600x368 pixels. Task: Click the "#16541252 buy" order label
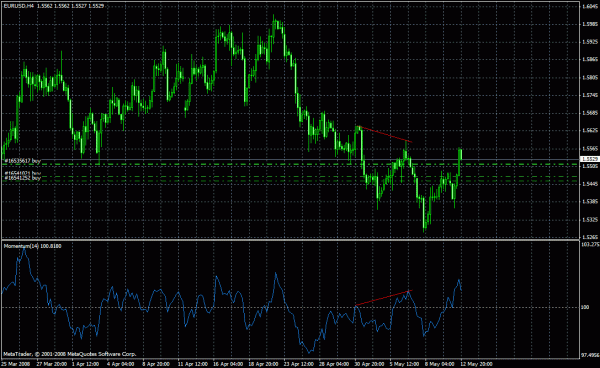[23, 178]
